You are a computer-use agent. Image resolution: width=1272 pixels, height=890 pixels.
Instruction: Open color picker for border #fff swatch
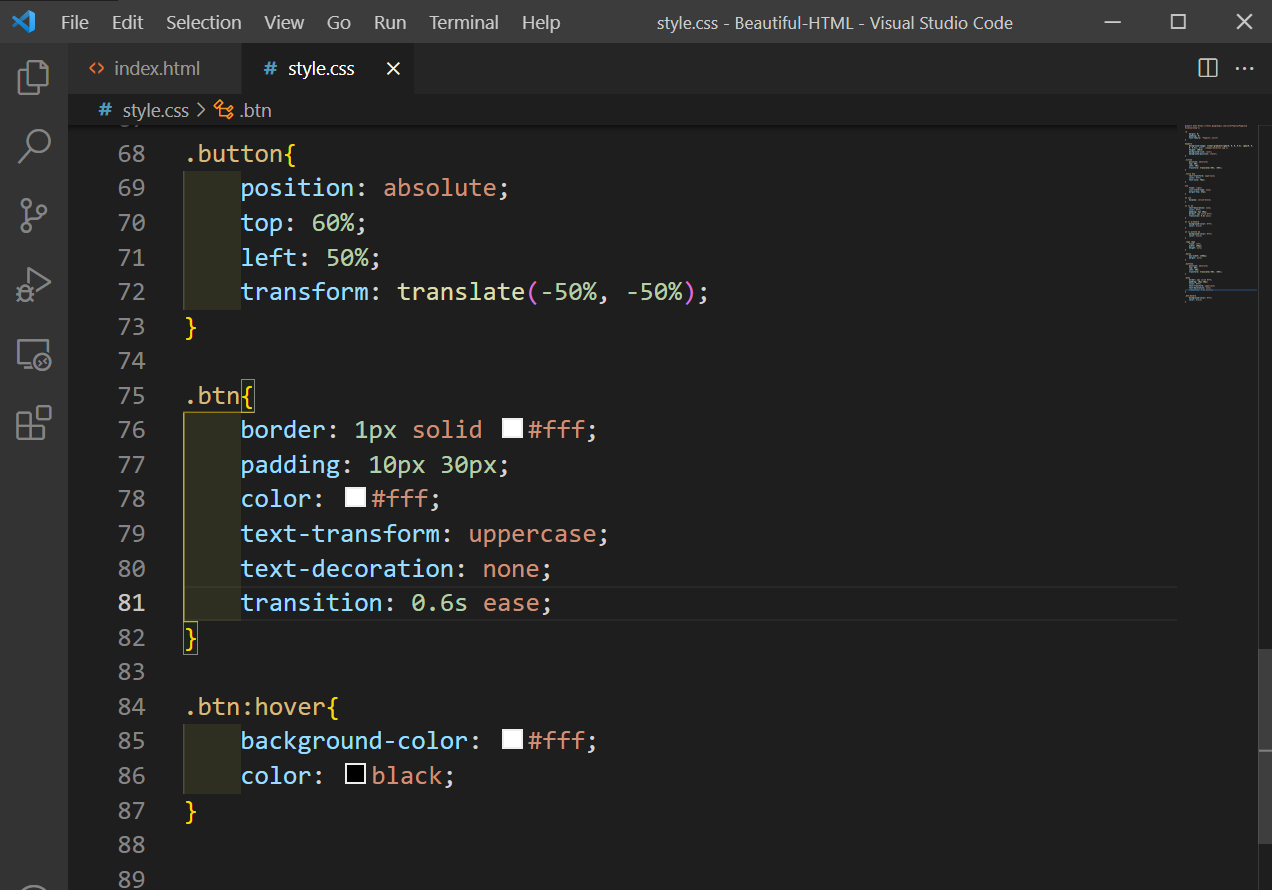512,429
